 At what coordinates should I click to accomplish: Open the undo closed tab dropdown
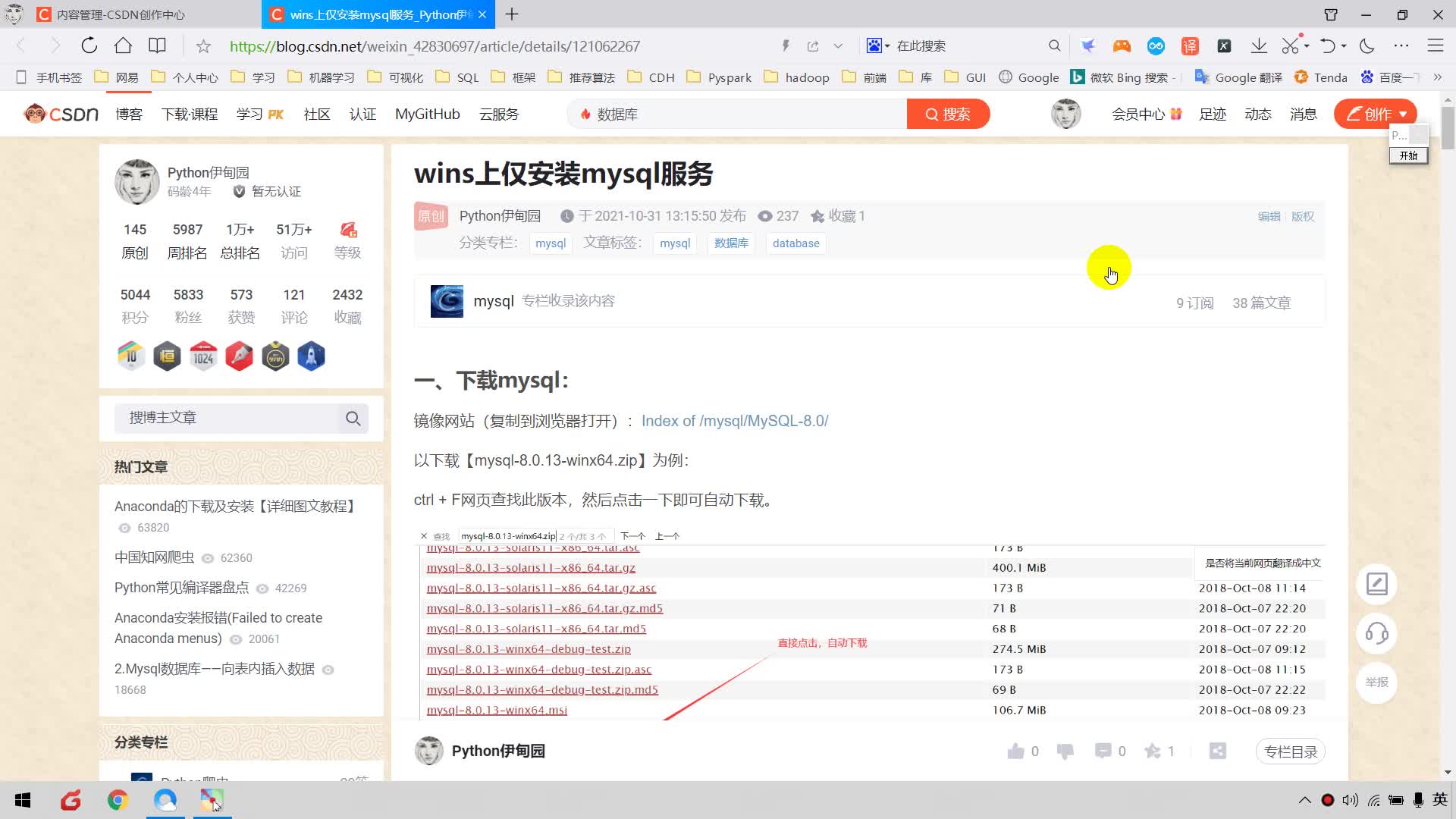click(1343, 46)
